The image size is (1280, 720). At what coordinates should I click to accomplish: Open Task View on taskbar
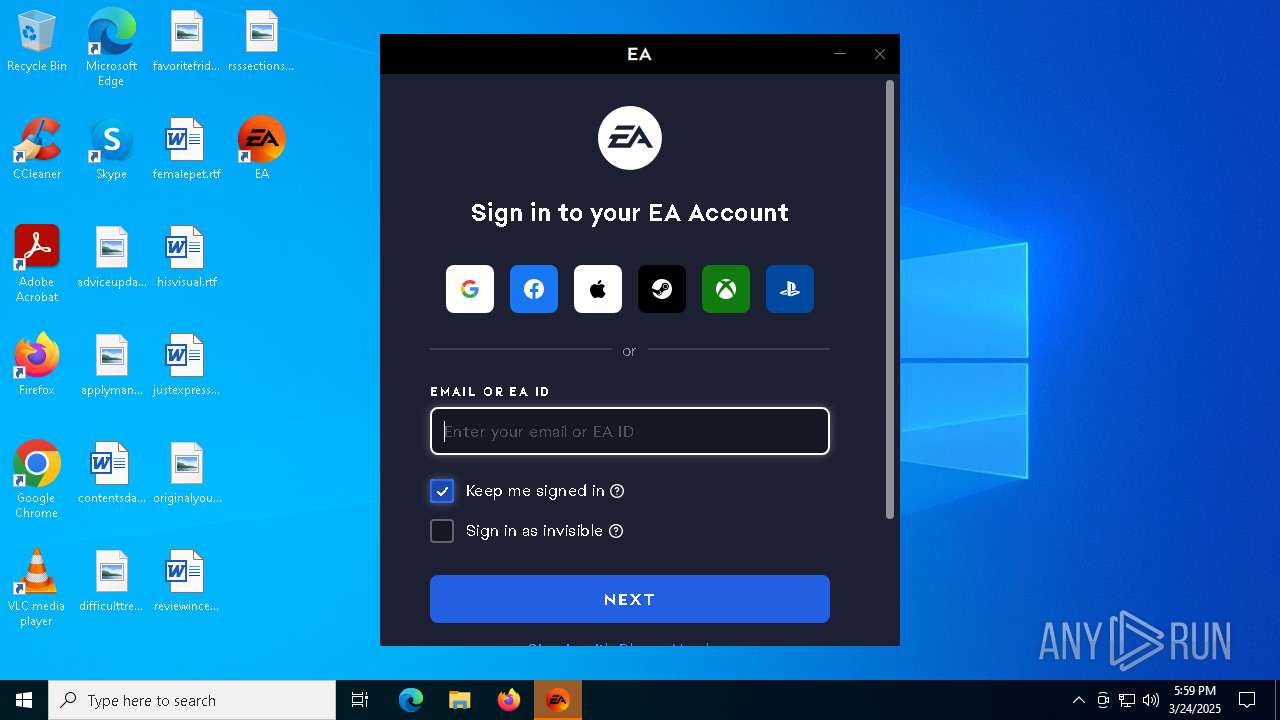tap(360, 700)
